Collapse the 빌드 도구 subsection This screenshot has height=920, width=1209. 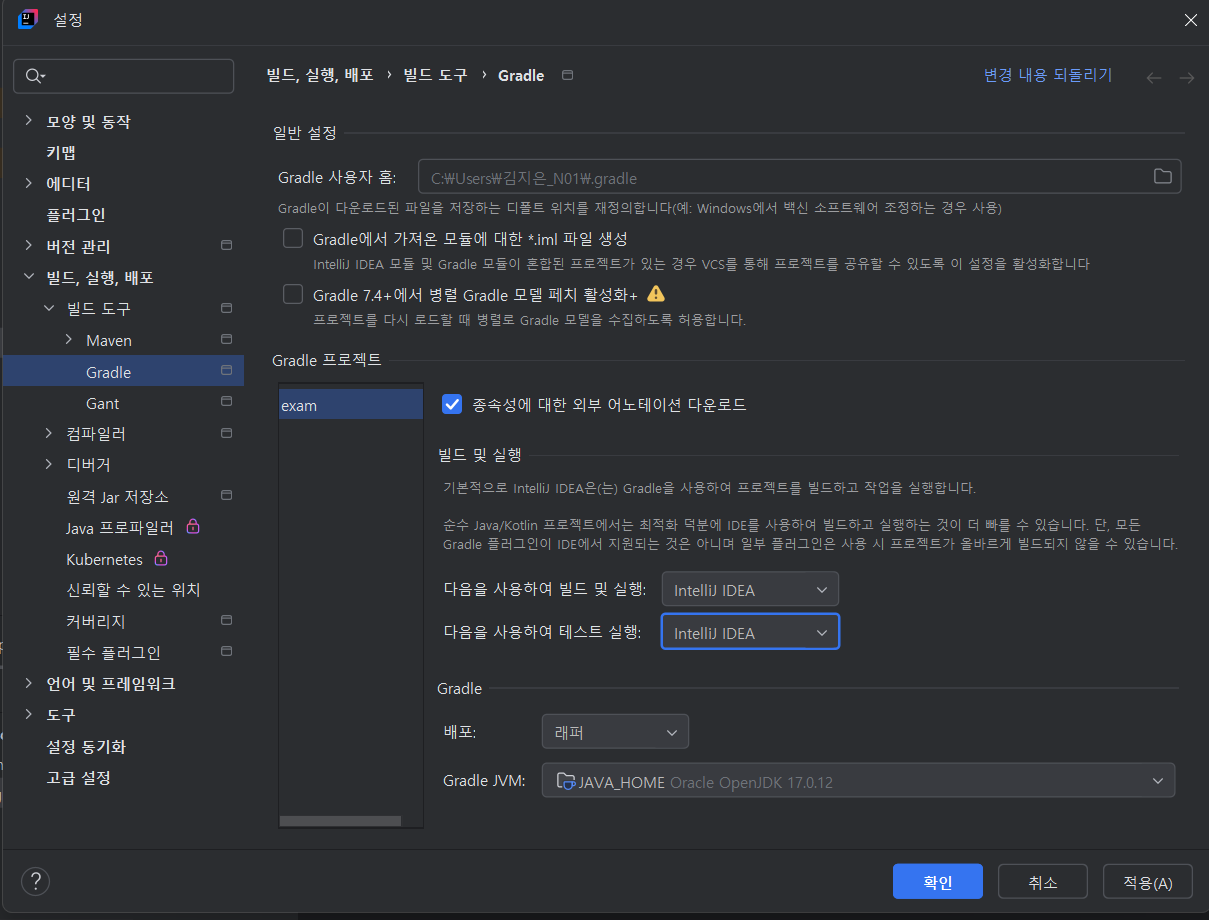pyautogui.click(x=49, y=308)
